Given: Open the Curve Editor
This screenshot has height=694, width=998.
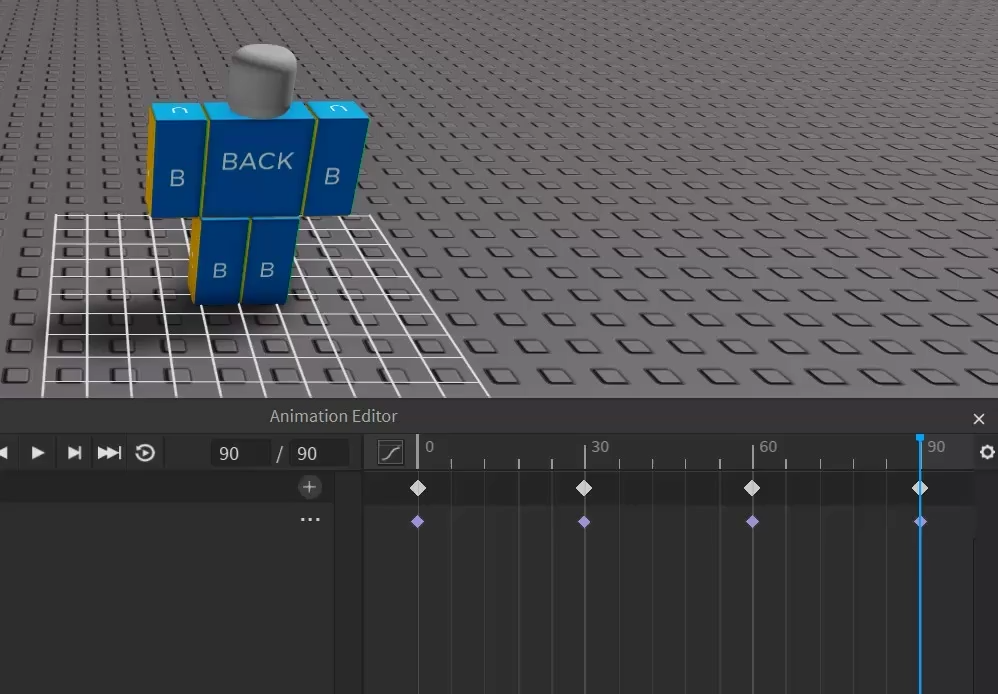Looking at the screenshot, I should (389, 452).
